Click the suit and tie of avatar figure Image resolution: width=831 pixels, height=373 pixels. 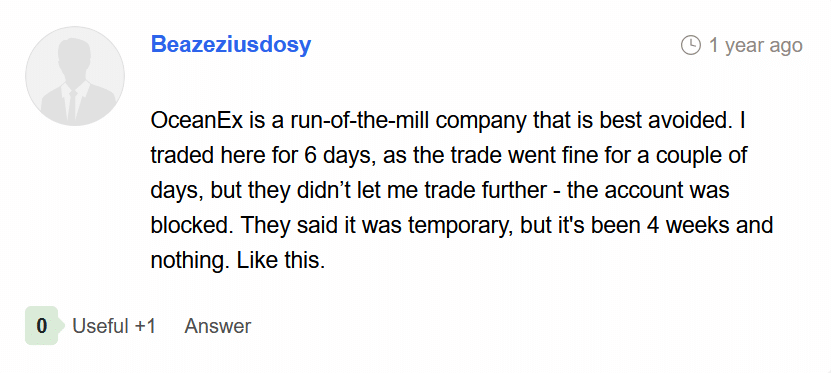click(x=75, y=102)
